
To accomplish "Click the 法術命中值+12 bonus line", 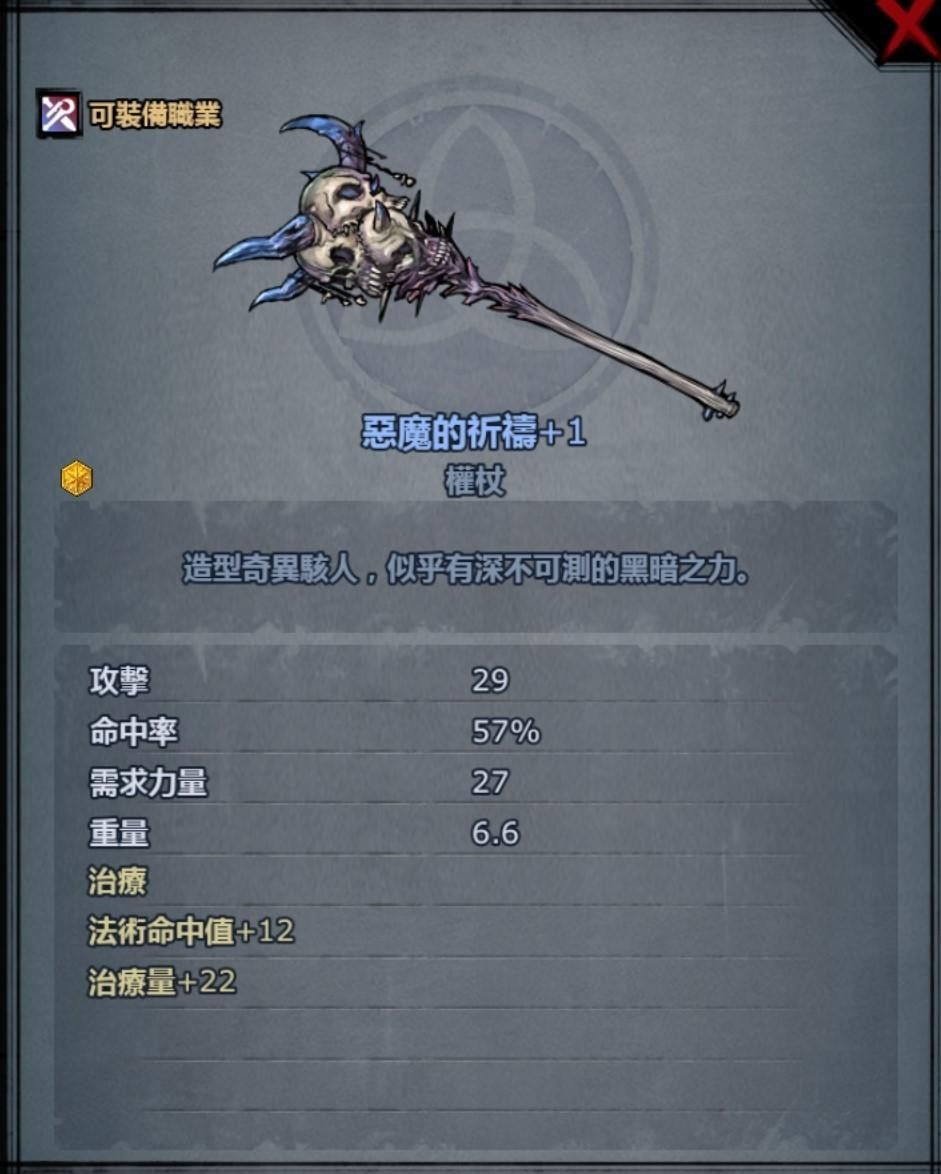I will (191, 931).
